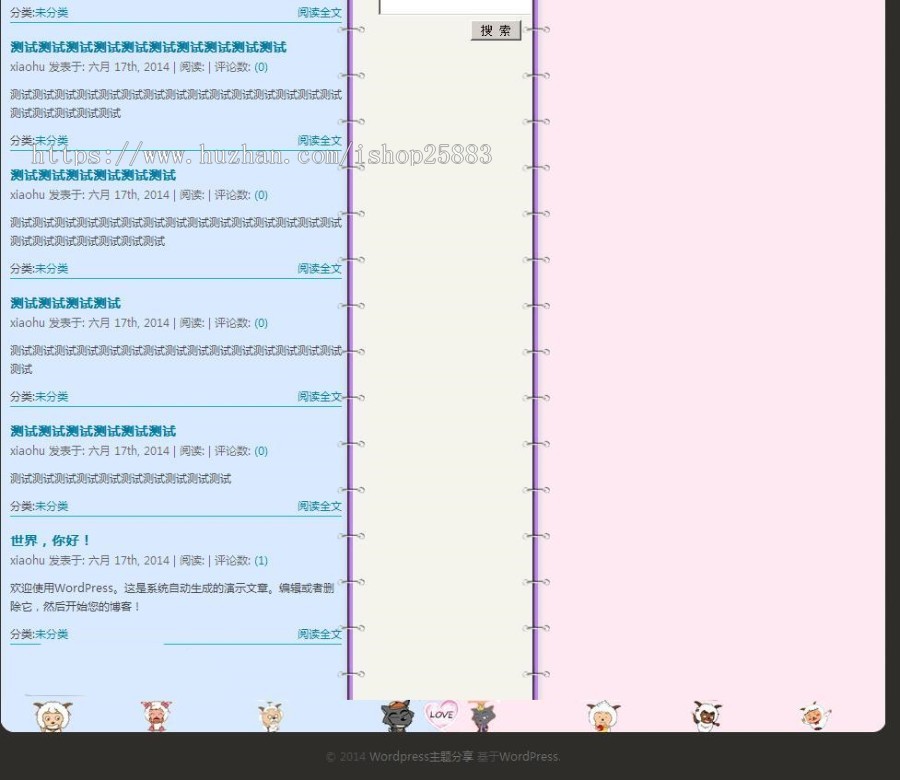Click the pink-bowed sheep character icon

pos(156,716)
